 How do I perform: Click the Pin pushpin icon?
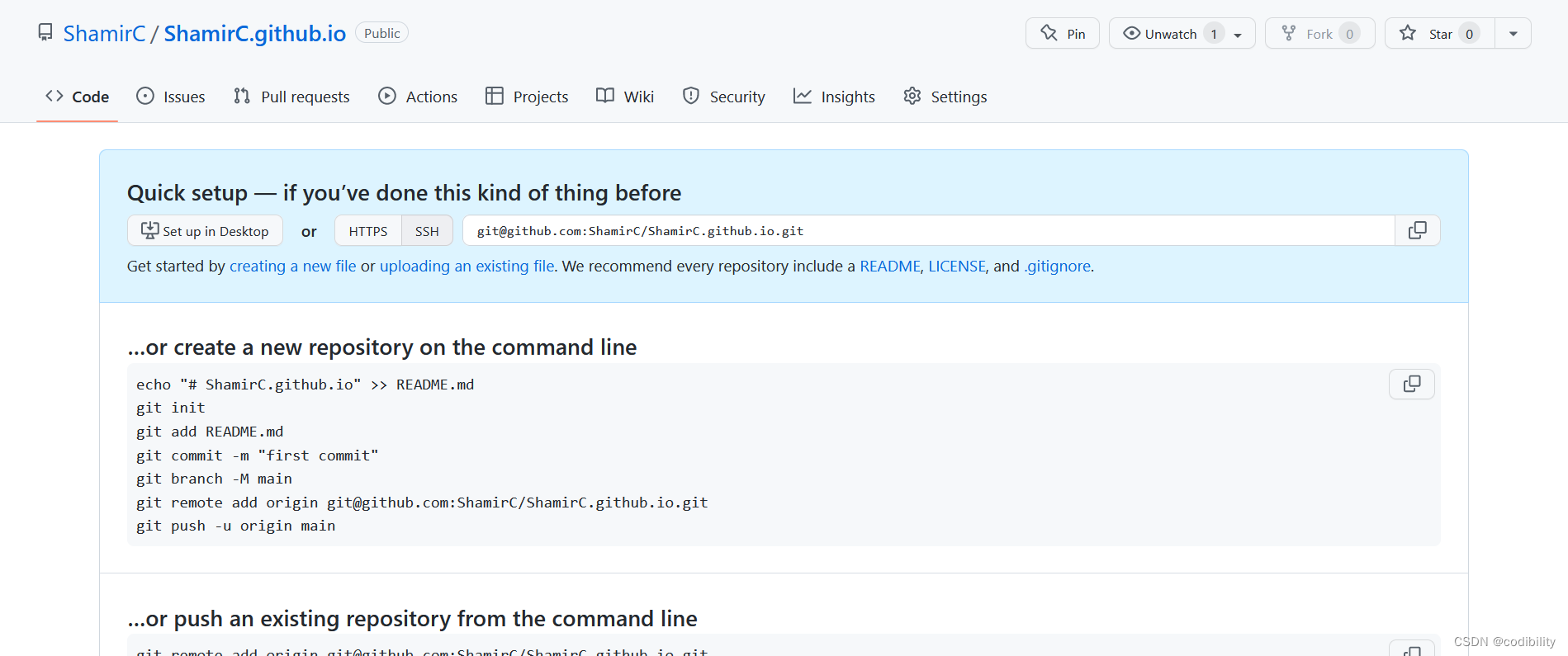tap(1049, 33)
